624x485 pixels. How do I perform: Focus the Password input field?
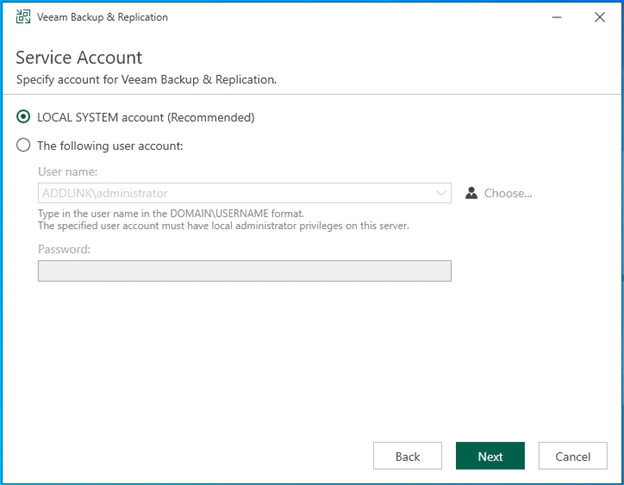244,271
